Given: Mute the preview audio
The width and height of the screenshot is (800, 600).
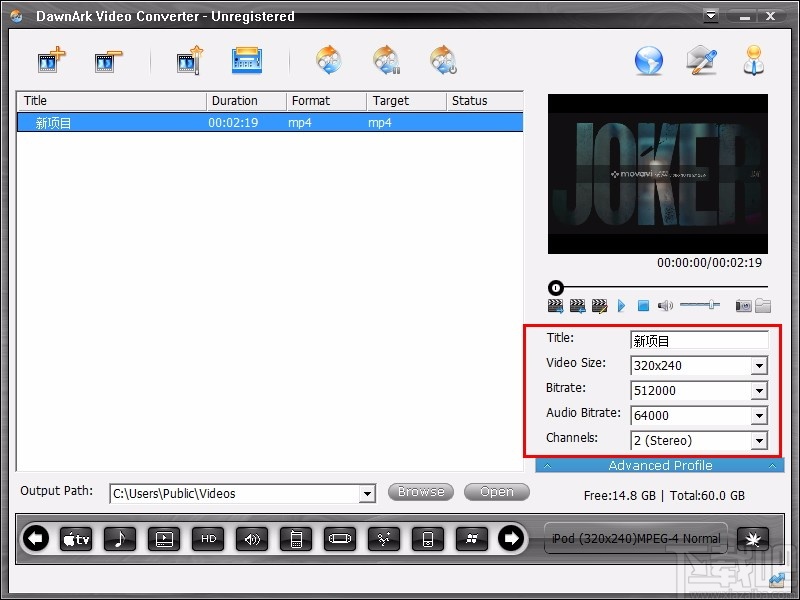Looking at the screenshot, I should tap(663, 305).
